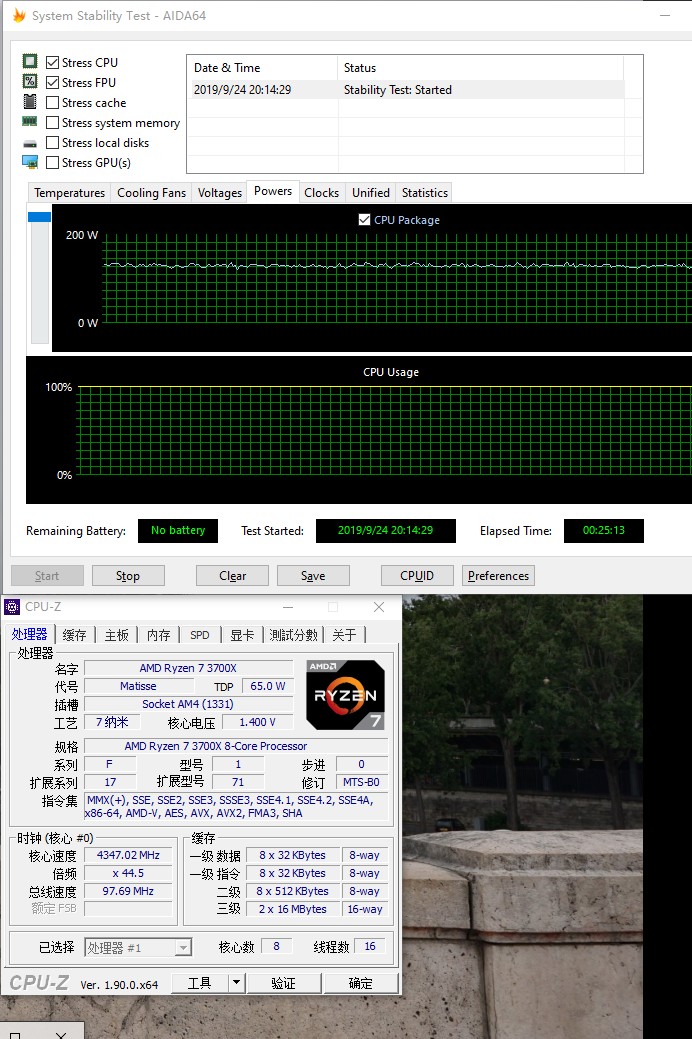Click the Test Started timestamp field
The height and width of the screenshot is (1039, 692).
coord(386,530)
